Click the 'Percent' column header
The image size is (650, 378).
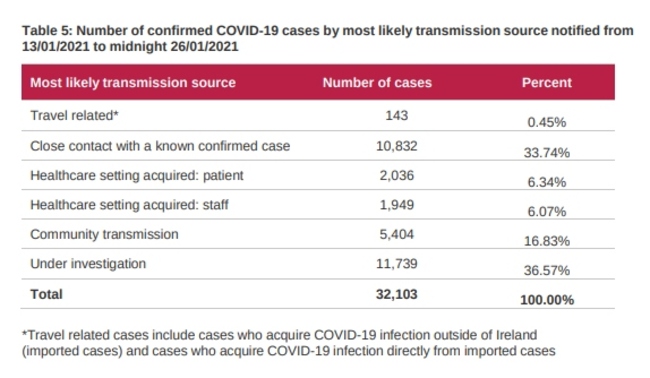click(546, 82)
